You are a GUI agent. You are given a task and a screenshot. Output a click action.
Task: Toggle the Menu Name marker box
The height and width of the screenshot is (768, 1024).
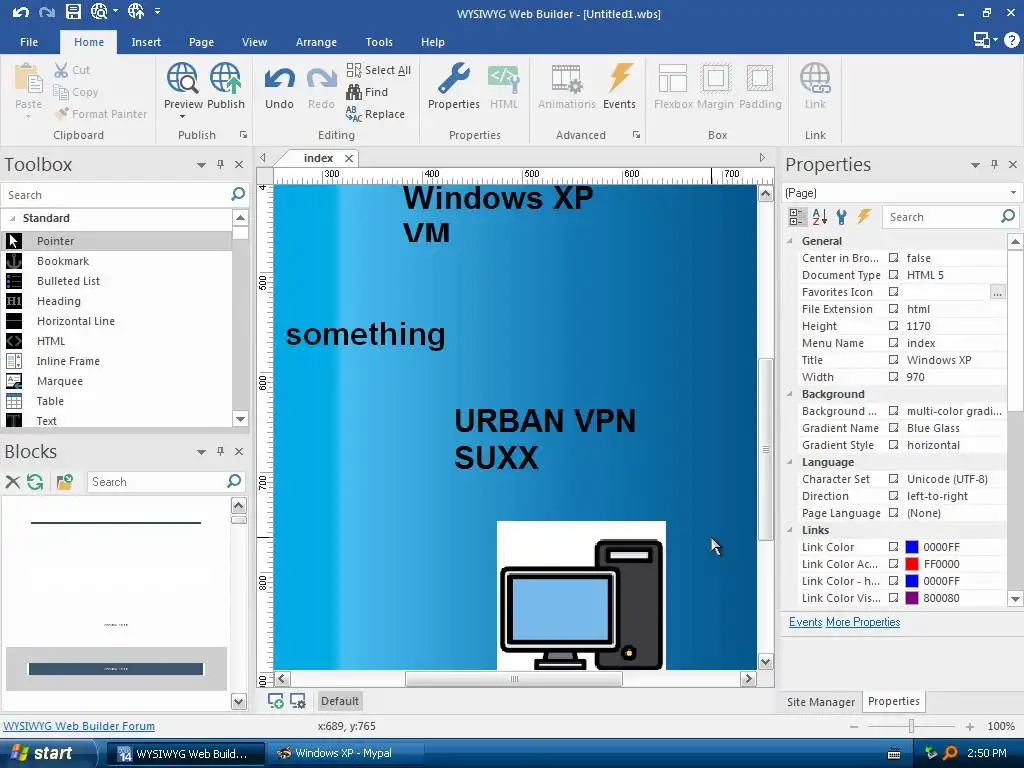pyautogui.click(x=893, y=343)
